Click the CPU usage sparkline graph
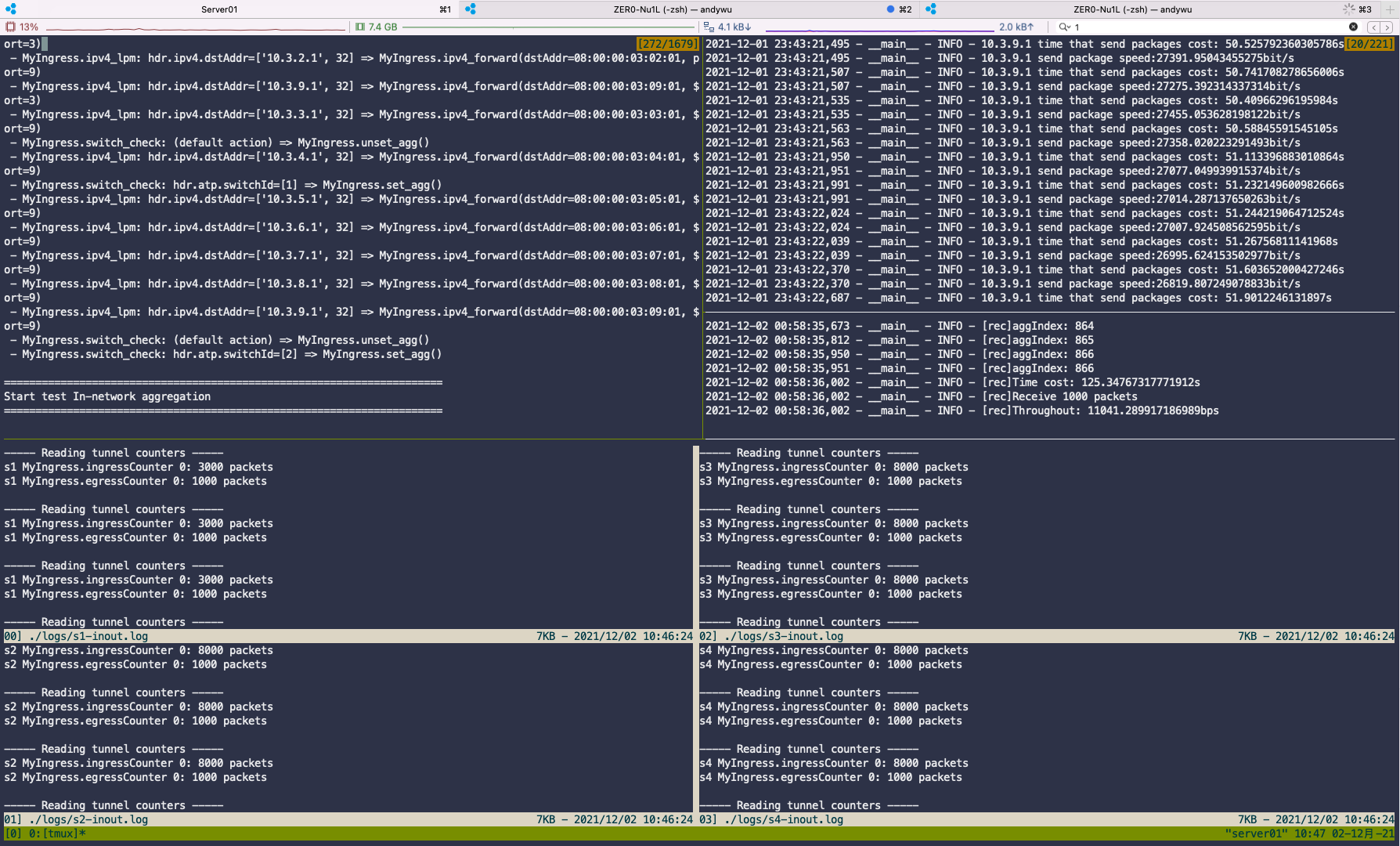 coord(196,27)
